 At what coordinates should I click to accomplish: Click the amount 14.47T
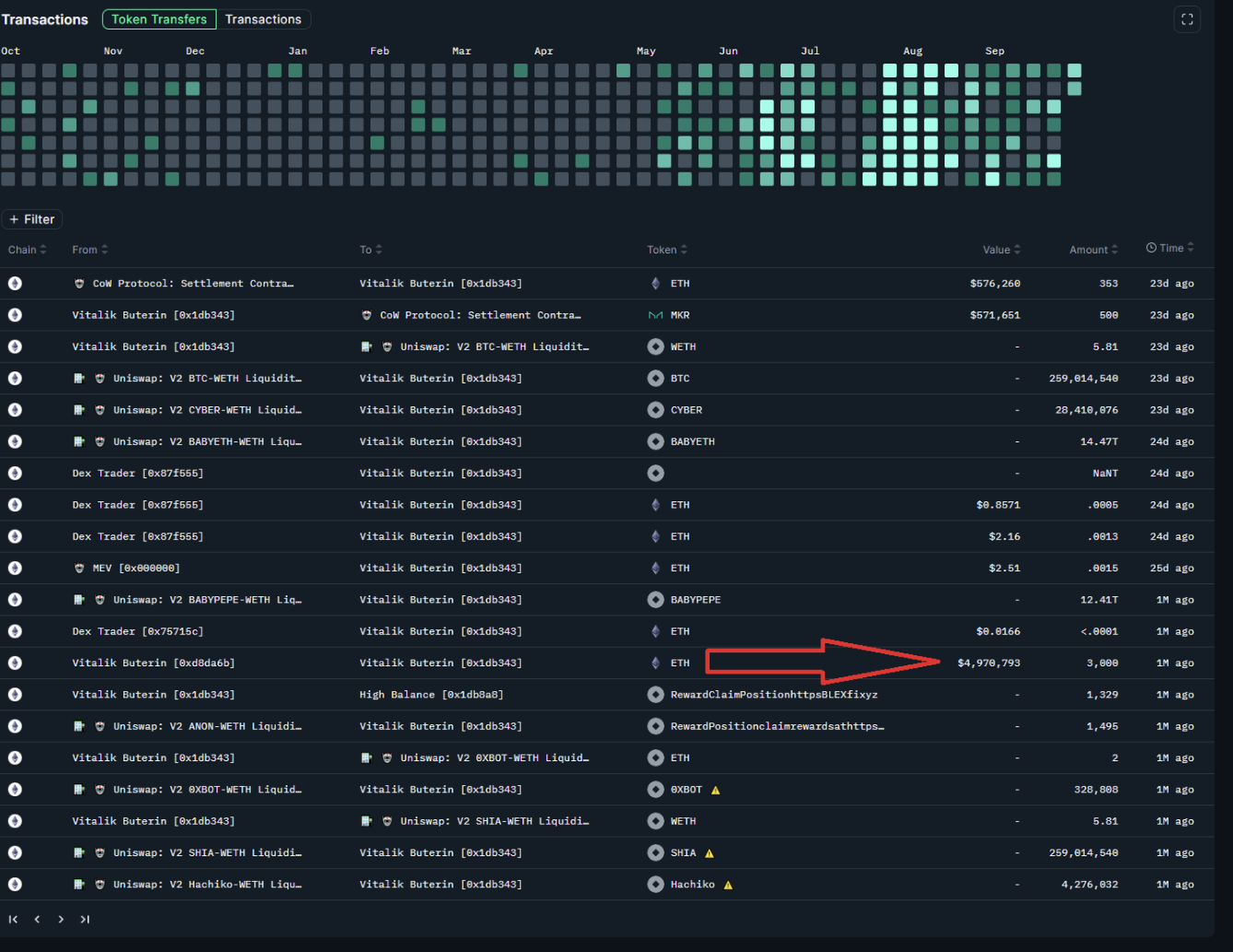(1099, 441)
